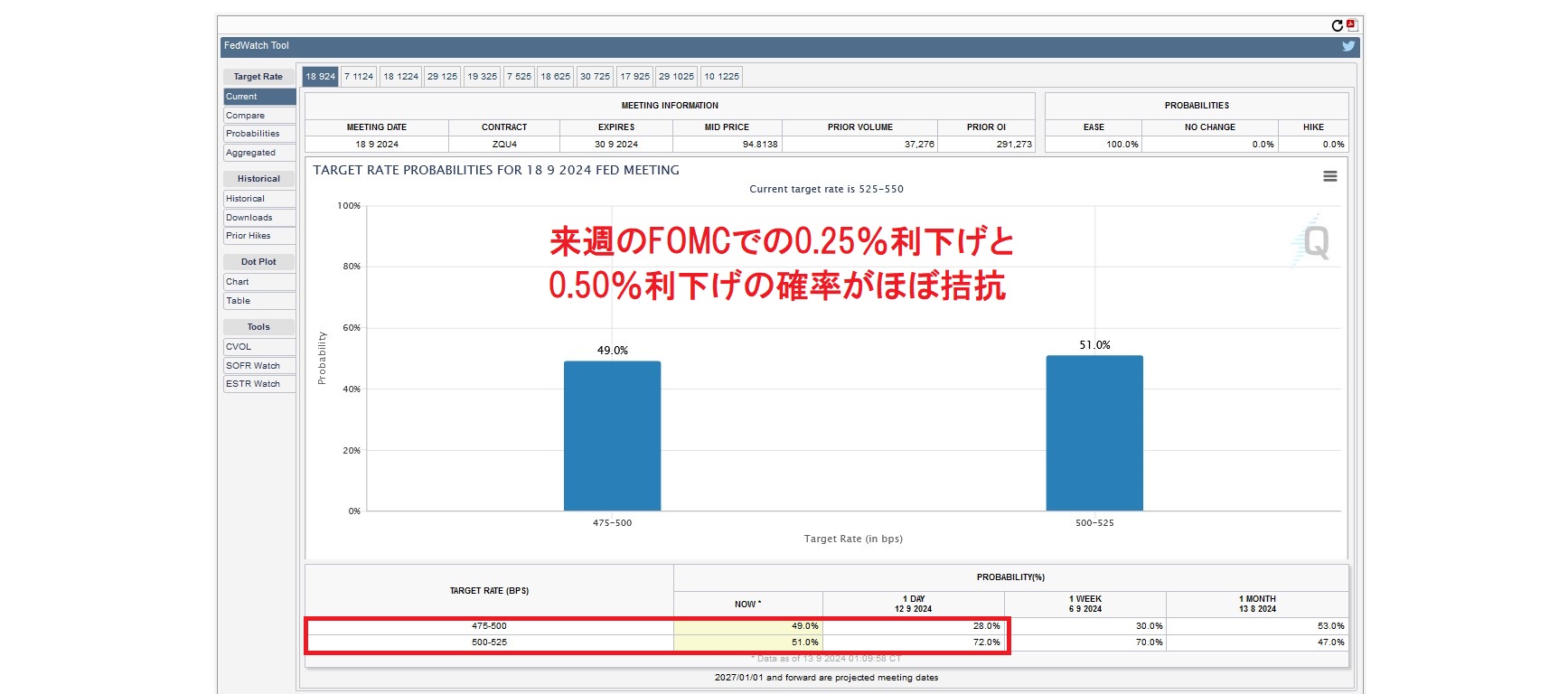Open the PDF export icon
1568x694 pixels.
(1352, 25)
